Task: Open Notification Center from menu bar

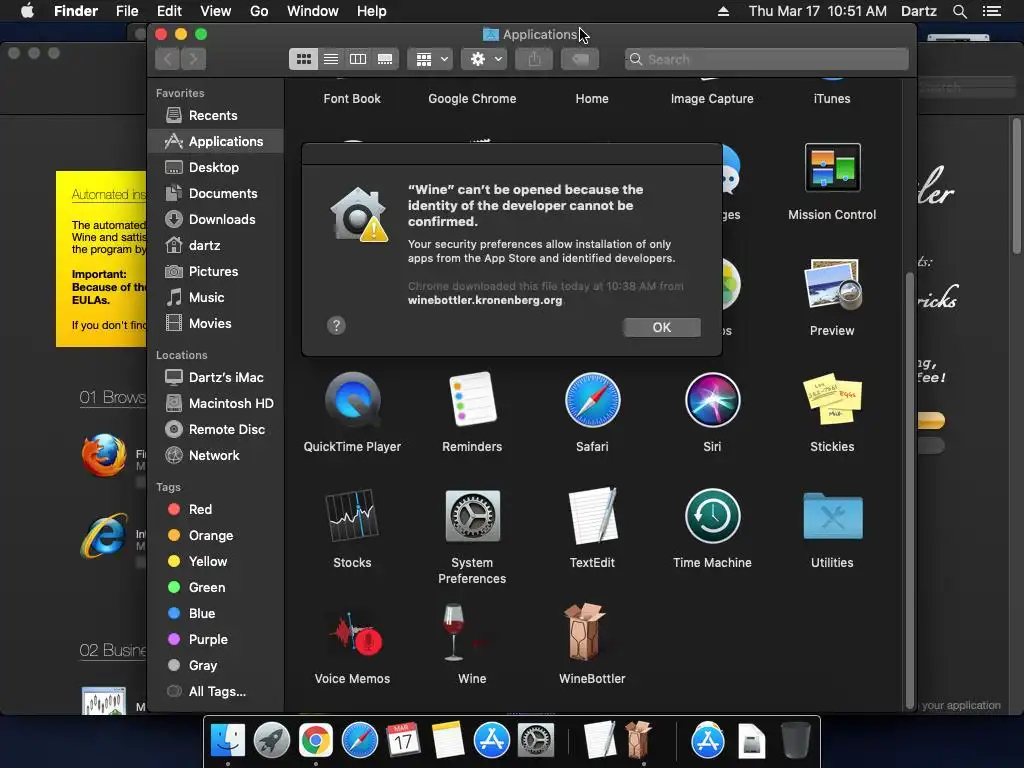Action: 992,11
